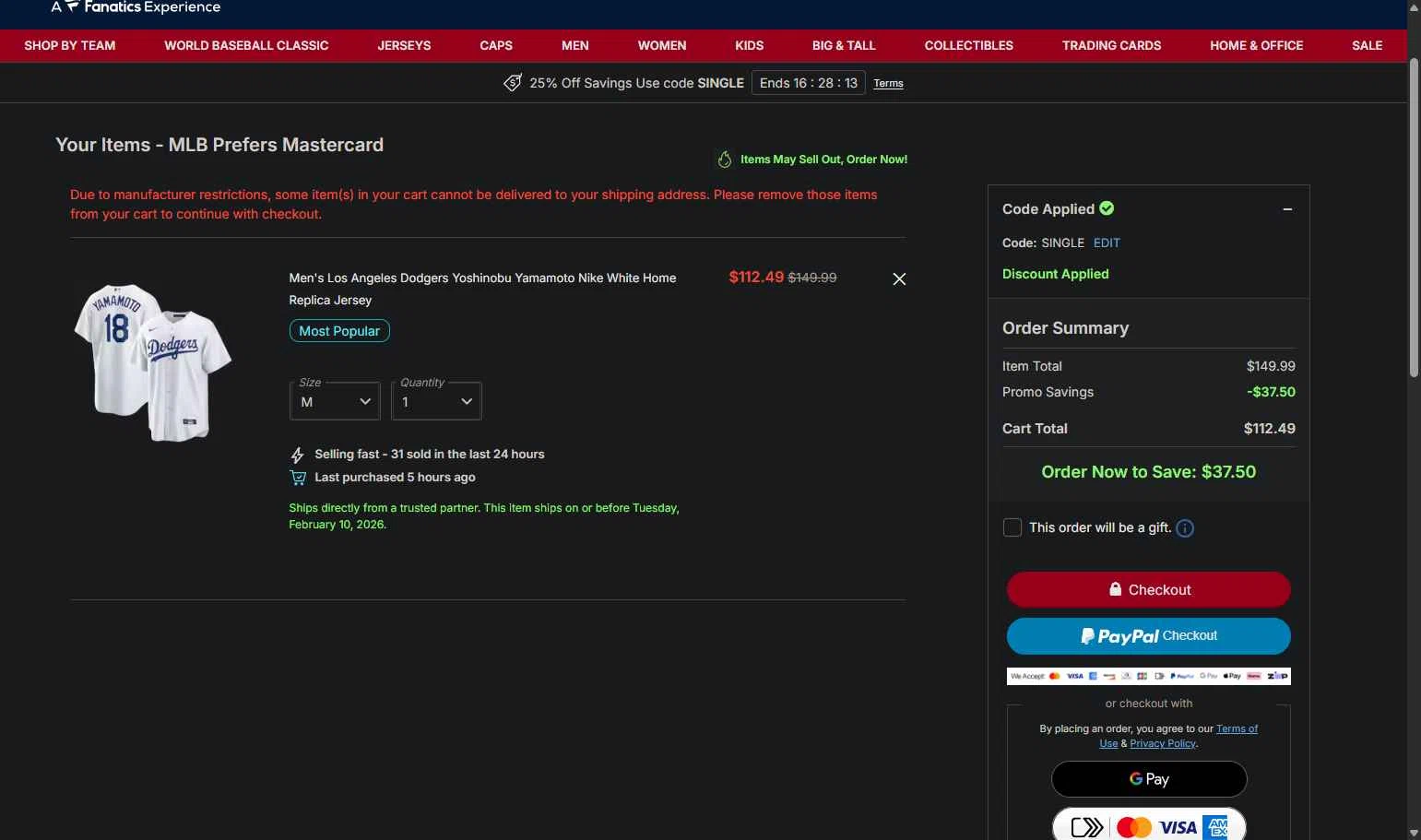Open the Women menu
Viewport: 1421px width, 840px height.
pyautogui.click(x=662, y=45)
